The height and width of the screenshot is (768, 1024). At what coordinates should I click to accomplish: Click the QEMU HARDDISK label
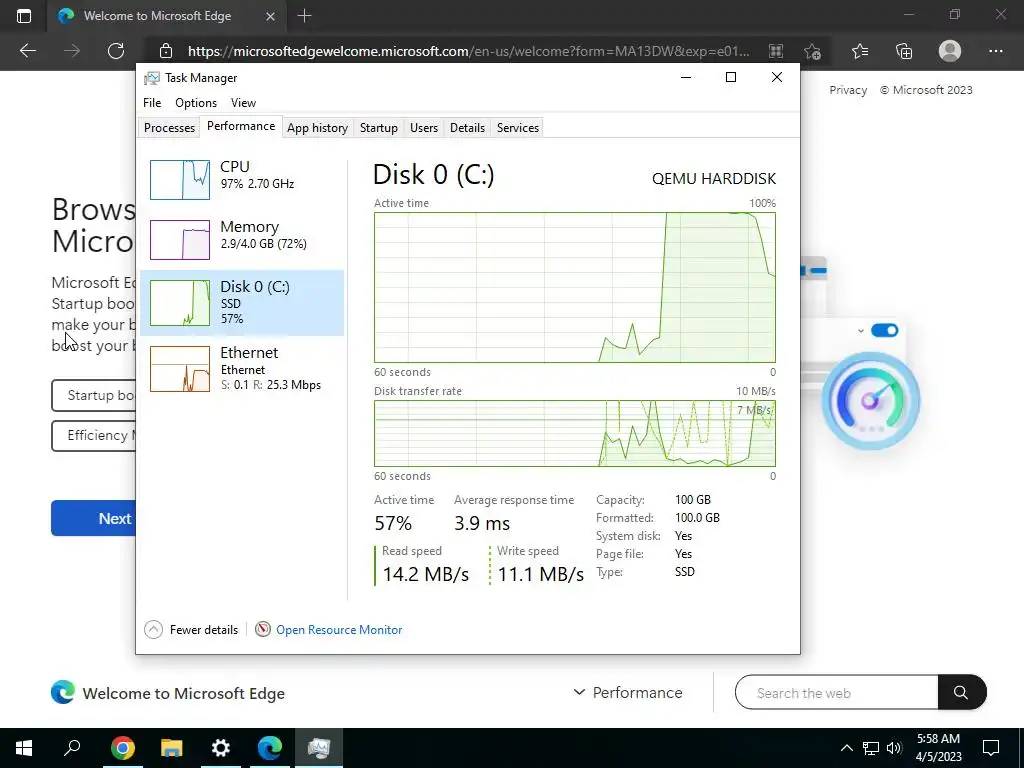[x=714, y=178]
